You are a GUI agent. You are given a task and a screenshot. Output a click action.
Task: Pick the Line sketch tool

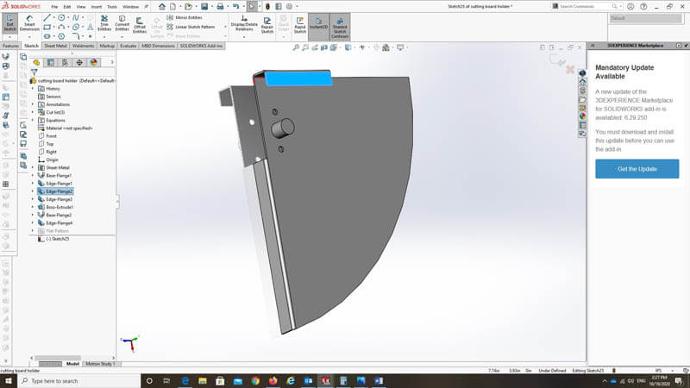[47, 18]
